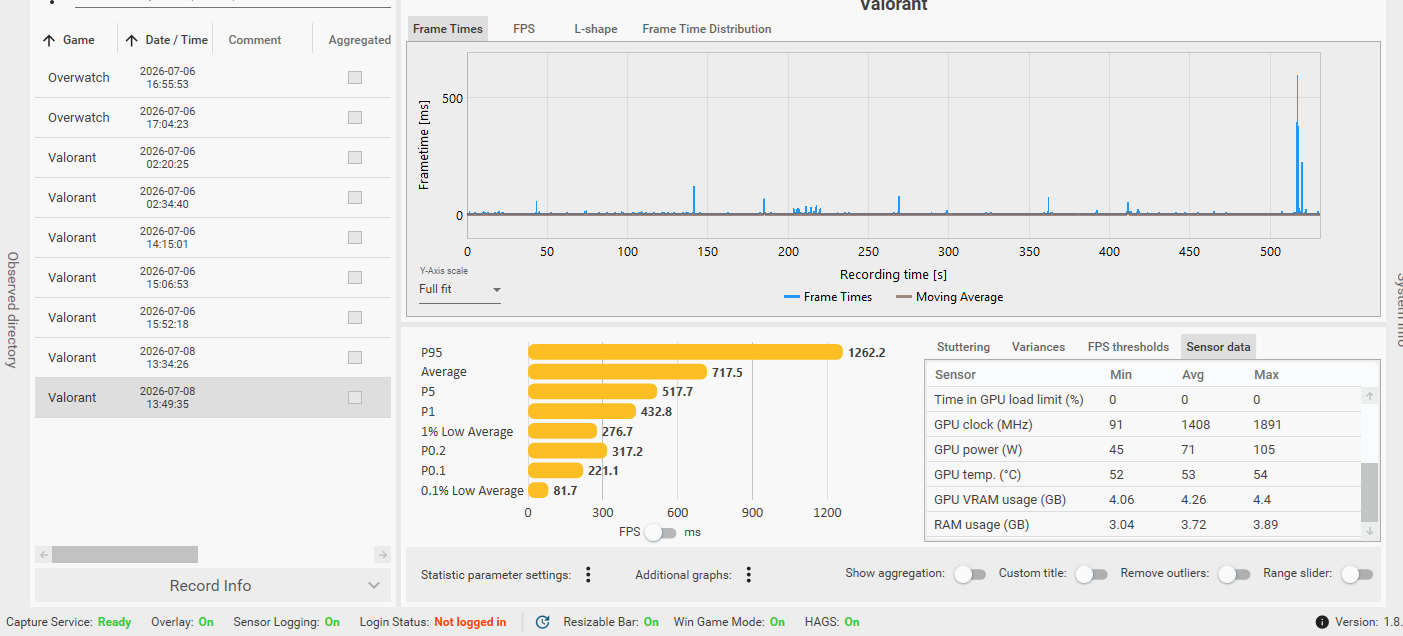Image resolution: width=1403 pixels, height=636 pixels.
Task: Click Capture Service Ready status
Action: pos(114,622)
